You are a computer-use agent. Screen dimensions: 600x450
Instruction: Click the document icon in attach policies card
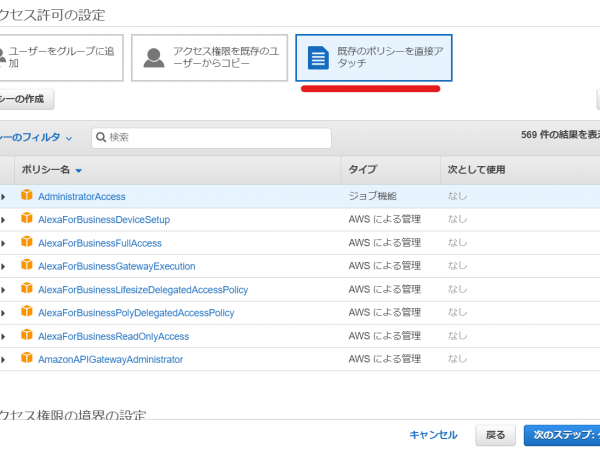point(318,58)
